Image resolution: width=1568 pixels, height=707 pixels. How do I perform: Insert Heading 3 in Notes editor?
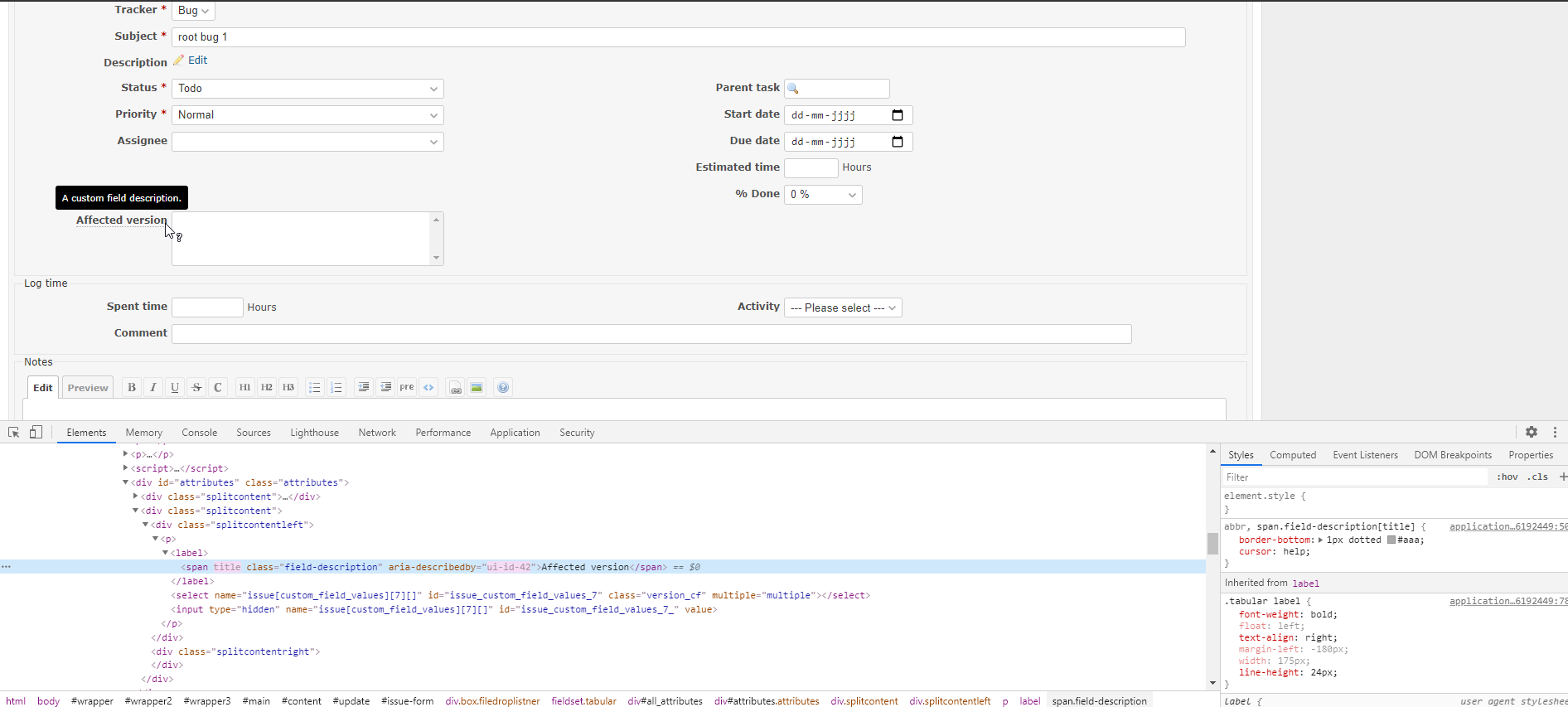point(288,387)
